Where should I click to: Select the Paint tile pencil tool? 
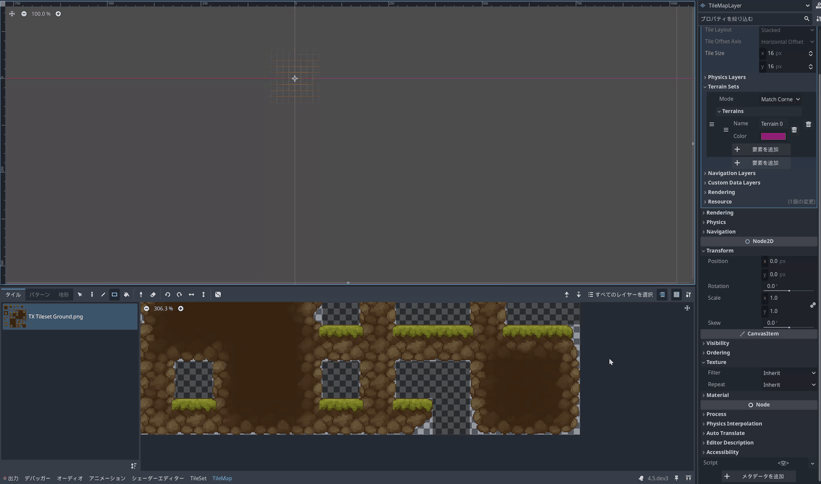click(92, 294)
